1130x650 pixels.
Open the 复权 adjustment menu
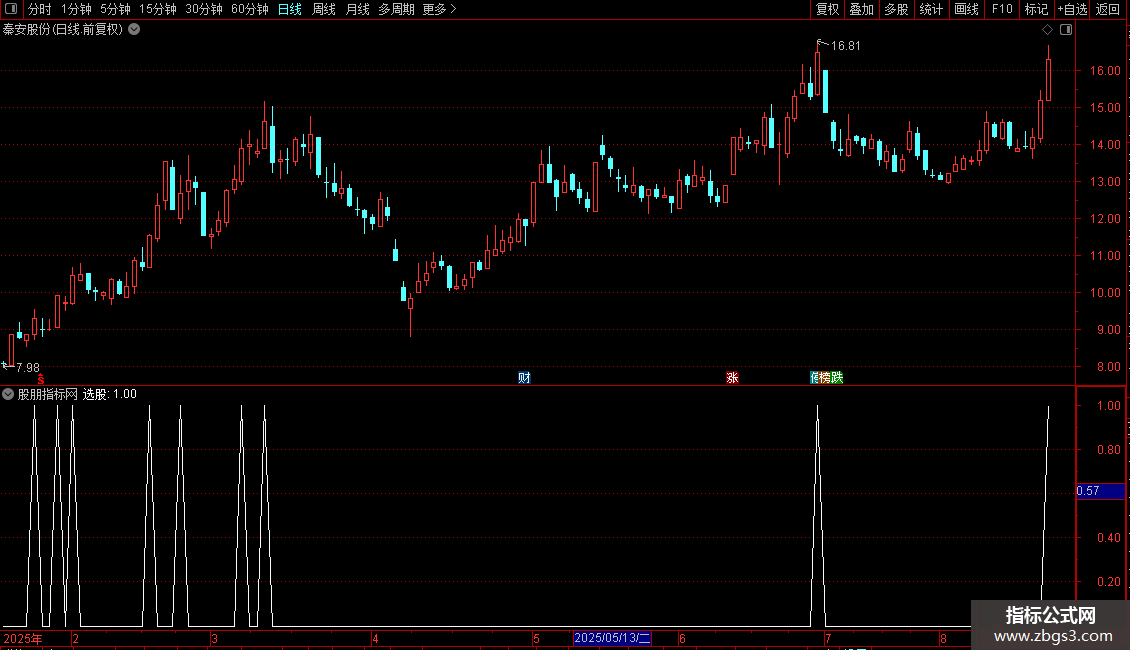pos(827,9)
